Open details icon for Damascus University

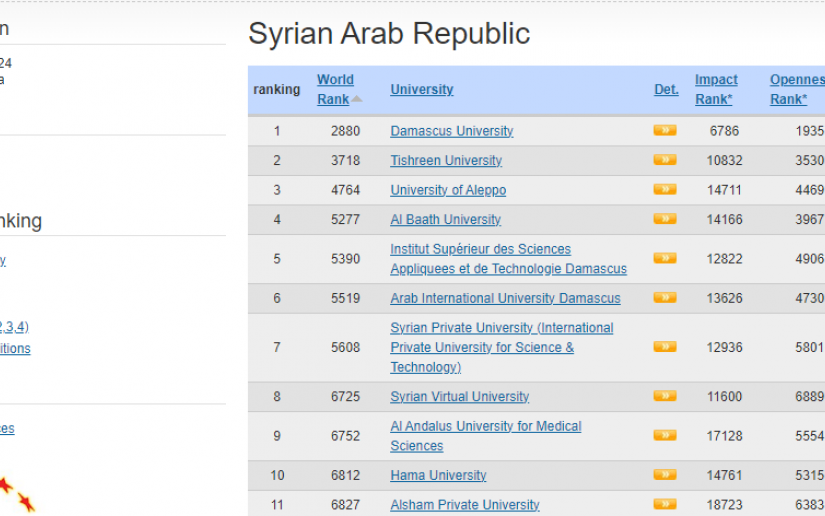[665, 130]
